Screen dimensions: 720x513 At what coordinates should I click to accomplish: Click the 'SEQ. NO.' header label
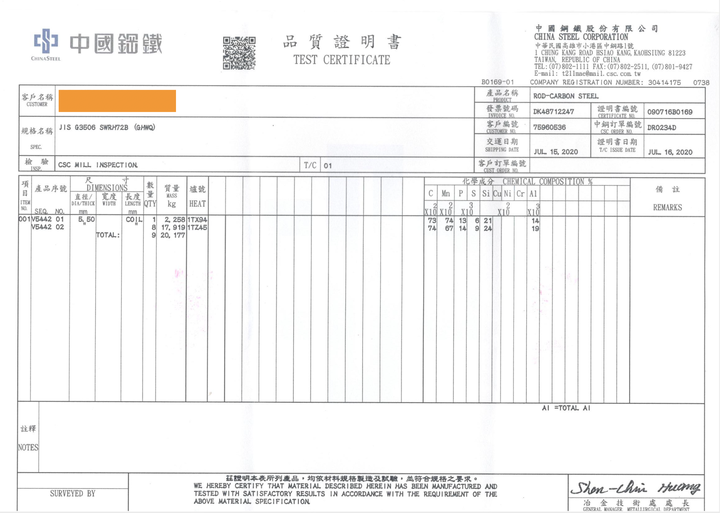49,211
